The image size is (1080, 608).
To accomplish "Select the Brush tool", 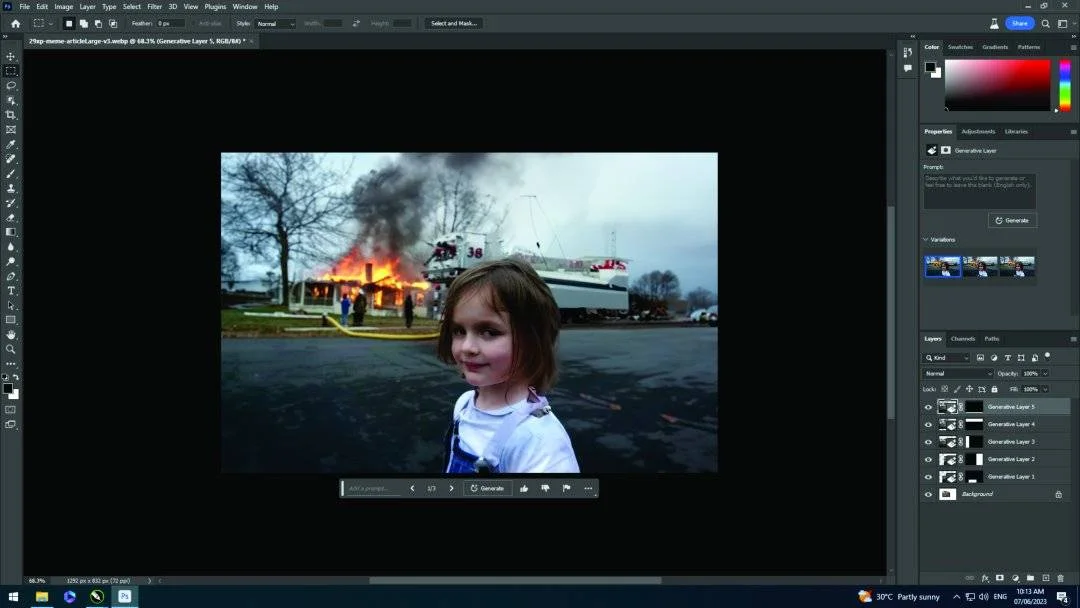I will click(x=11, y=174).
